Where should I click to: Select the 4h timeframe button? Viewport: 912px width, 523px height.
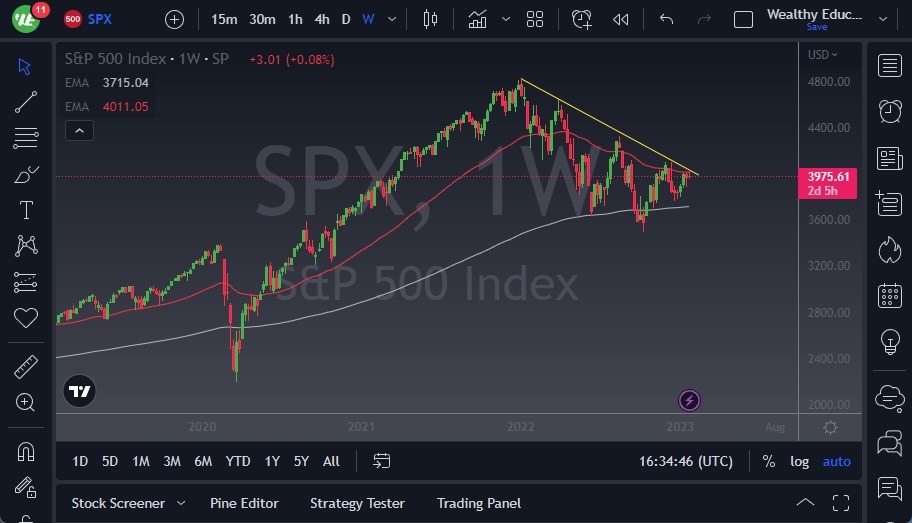click(321, 19)
